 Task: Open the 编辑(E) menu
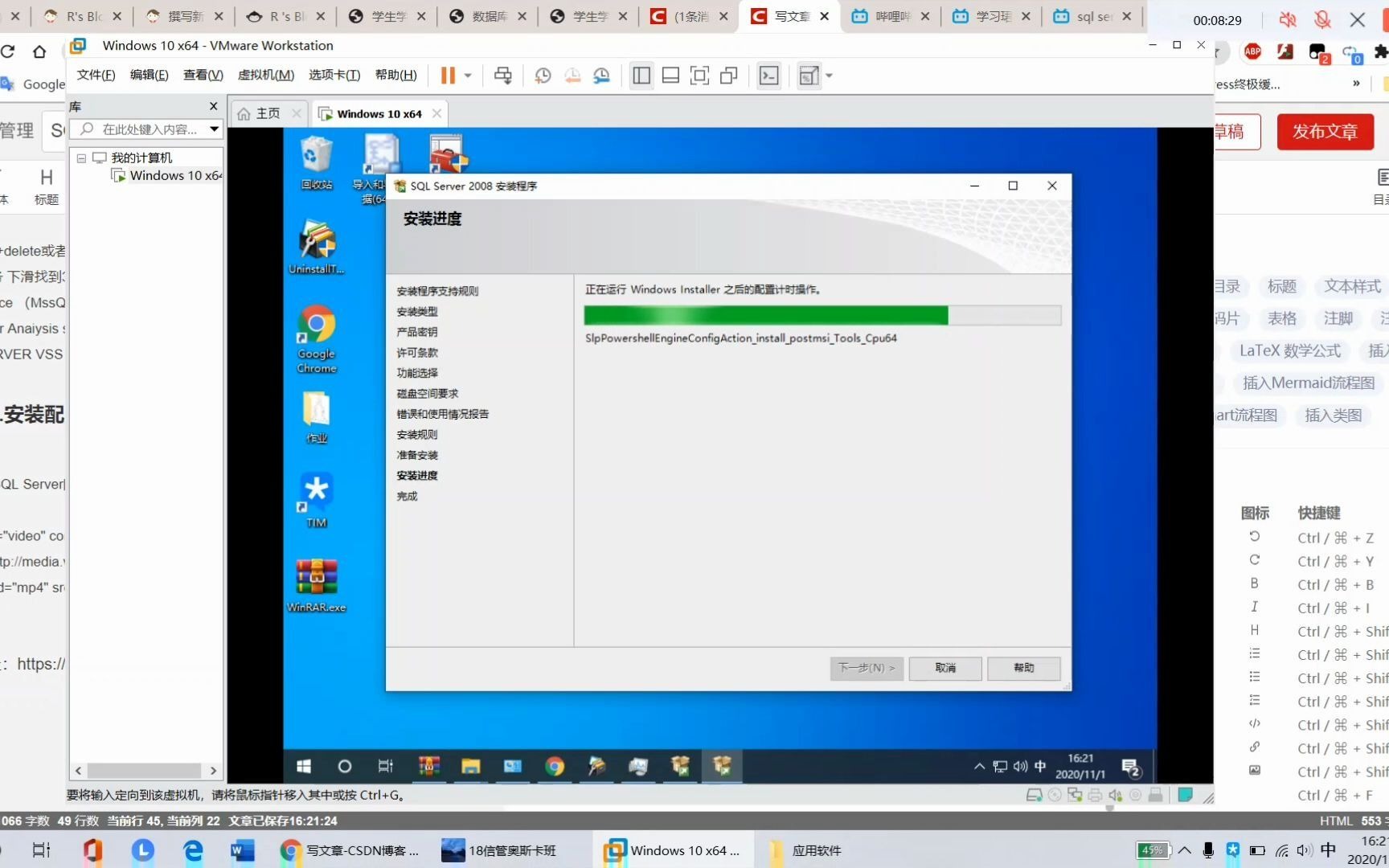(149, 75)
